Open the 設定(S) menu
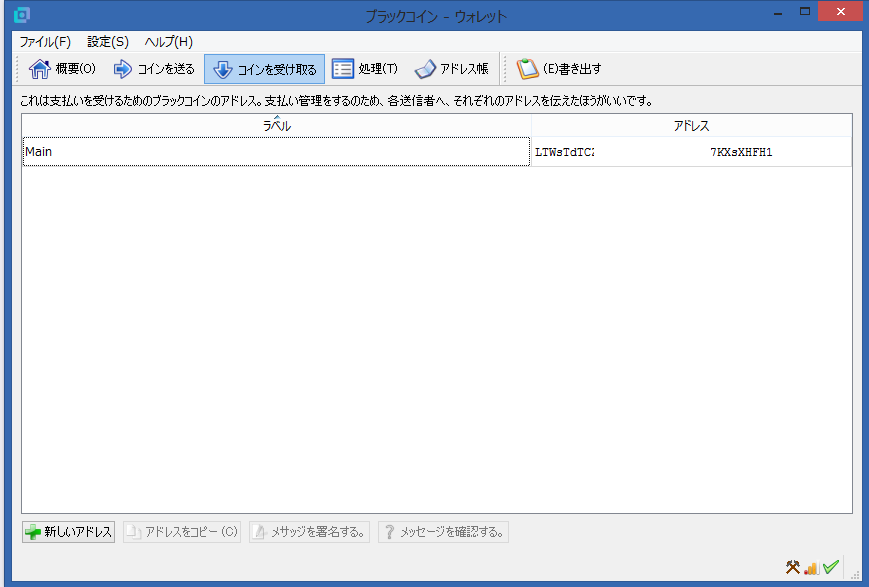 point(108,42)
